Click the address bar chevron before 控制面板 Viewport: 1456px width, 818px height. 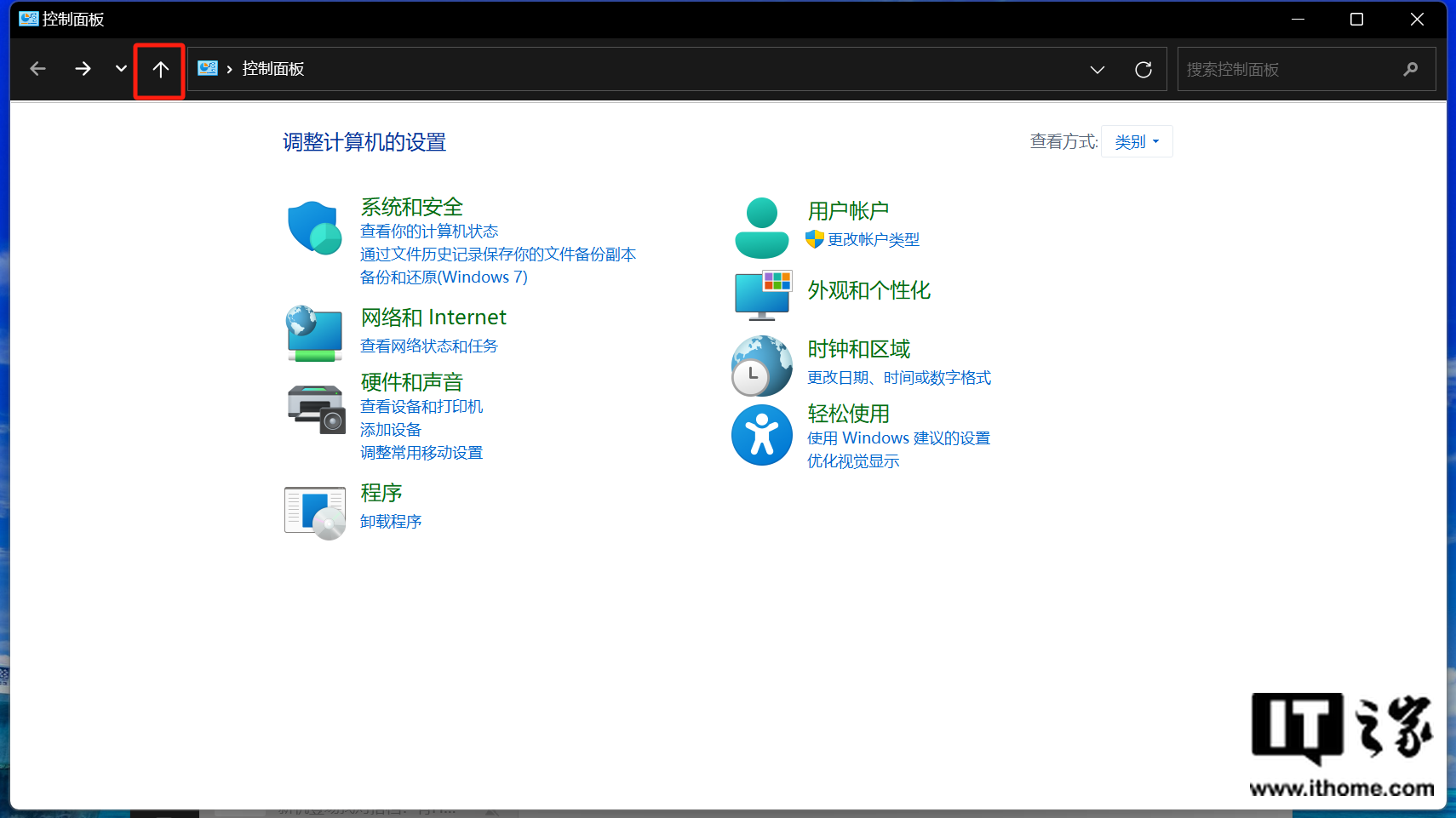(230, 69)
